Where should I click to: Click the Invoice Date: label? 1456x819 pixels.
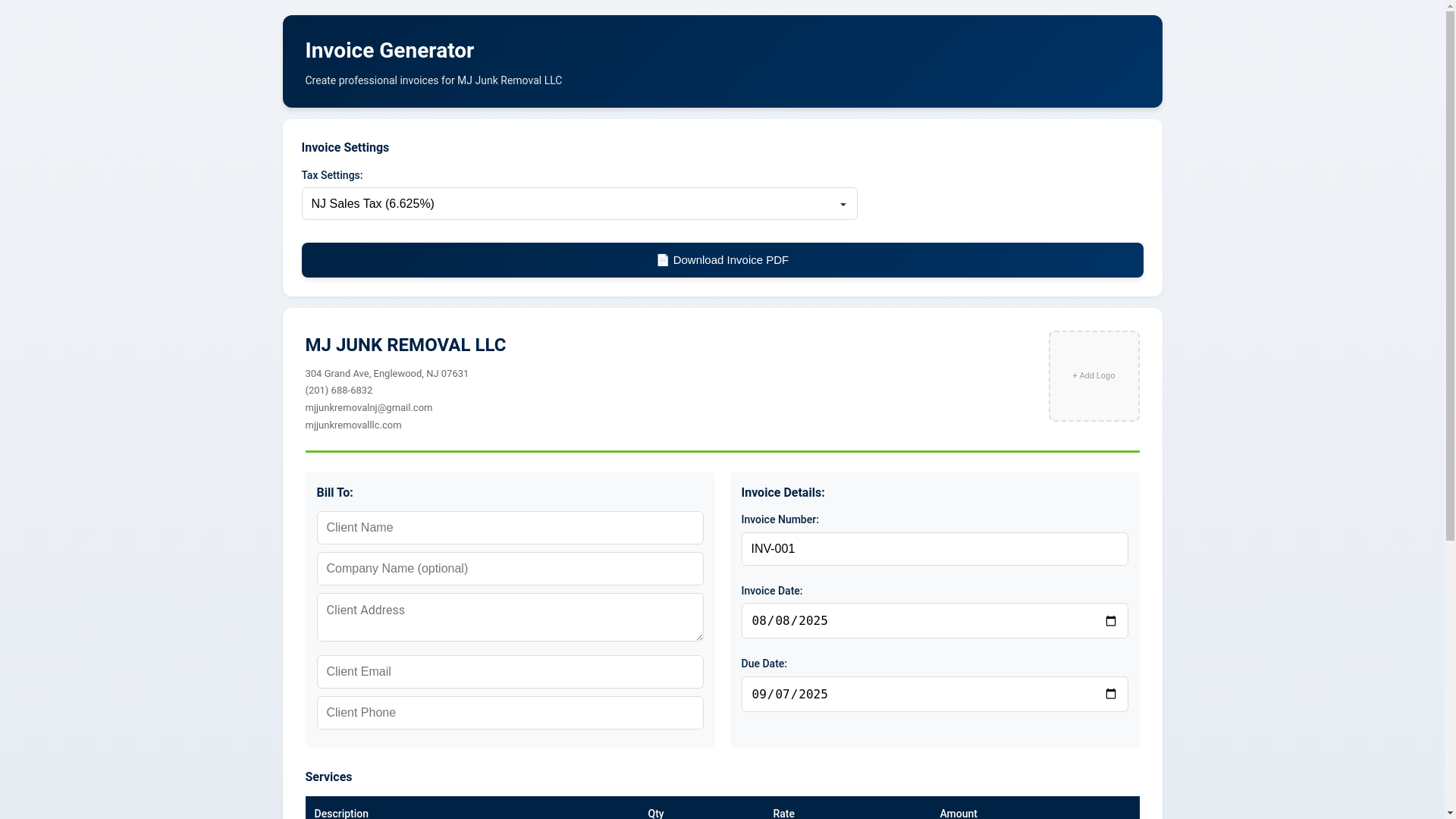(x=771, y=591)
